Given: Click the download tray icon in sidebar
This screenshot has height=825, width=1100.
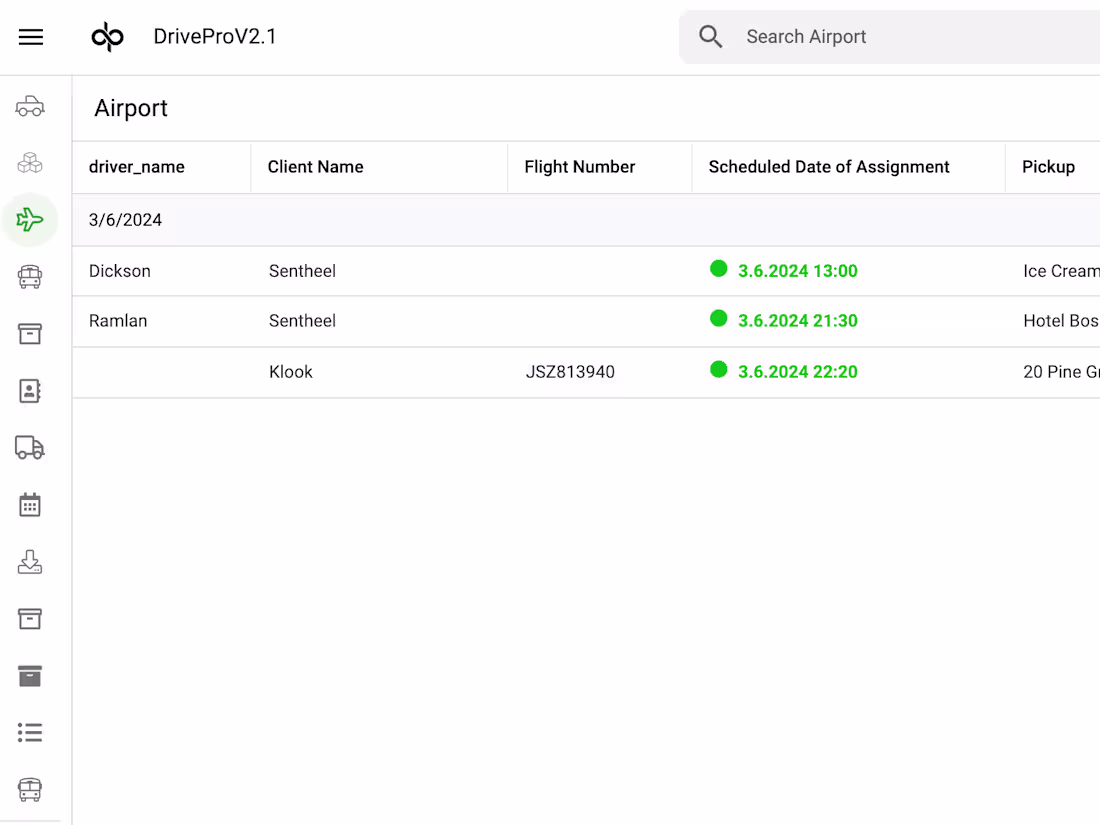Looking at the screenshot, I should (x=30, y=561).
